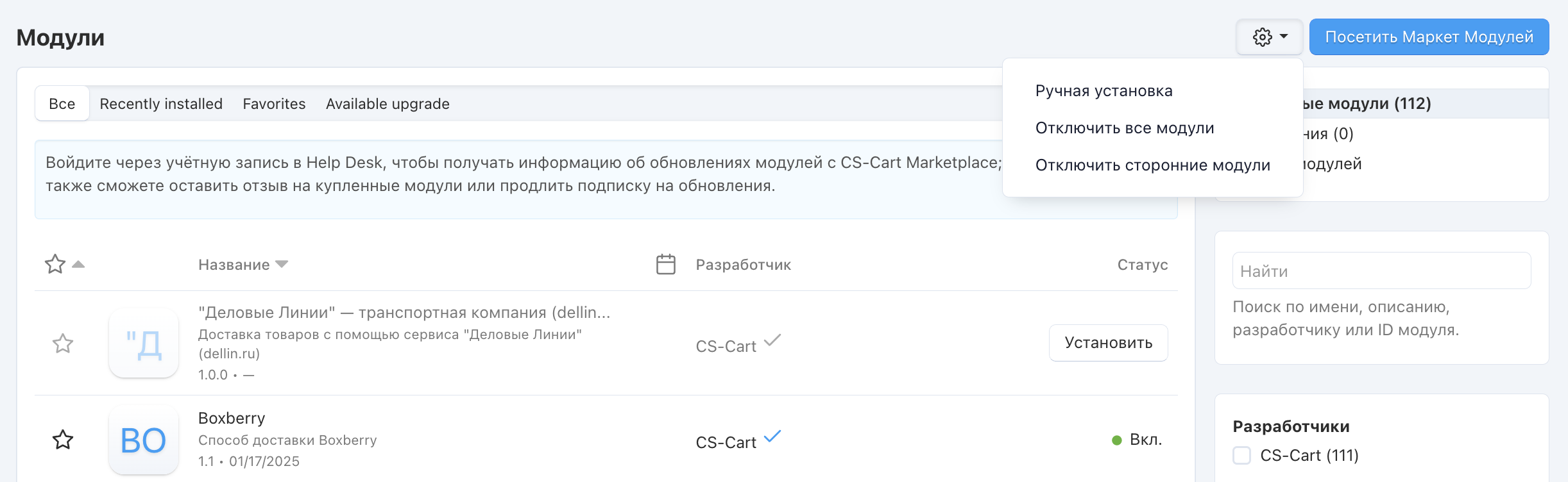
Task: Click the Деловые Линии module logo
Action: click(x=144, y=344)
